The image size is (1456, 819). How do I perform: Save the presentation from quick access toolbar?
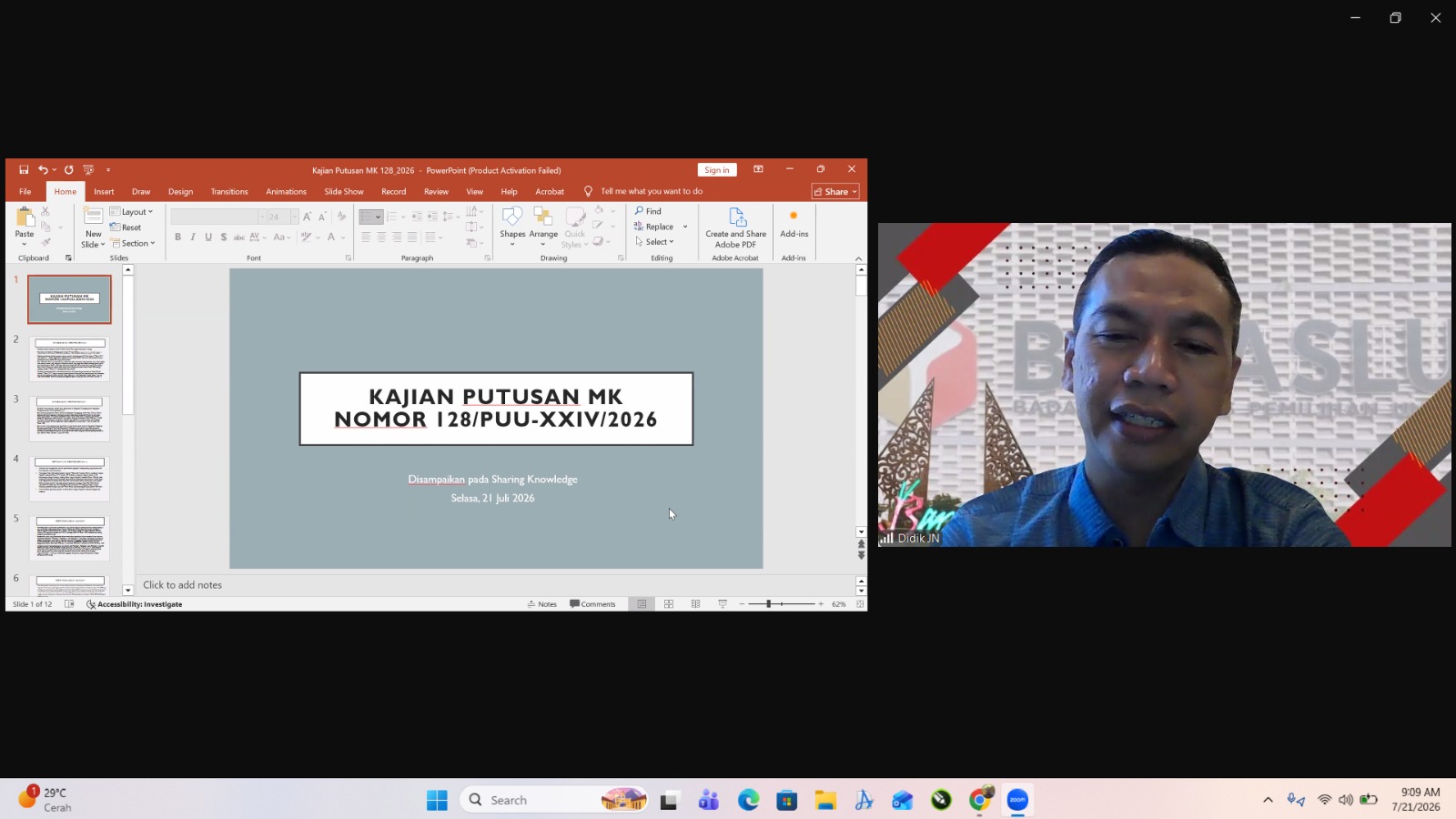(24, 170)
